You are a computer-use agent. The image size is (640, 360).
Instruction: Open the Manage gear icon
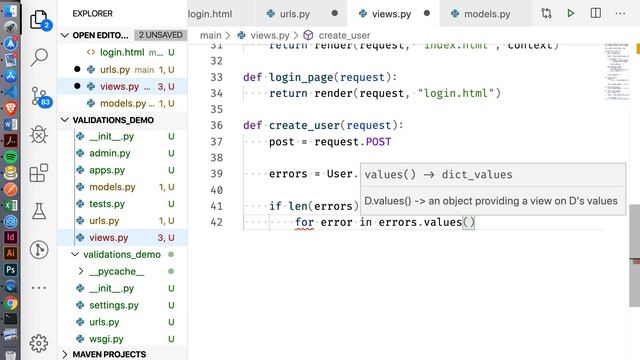click(x=39, y=343)
